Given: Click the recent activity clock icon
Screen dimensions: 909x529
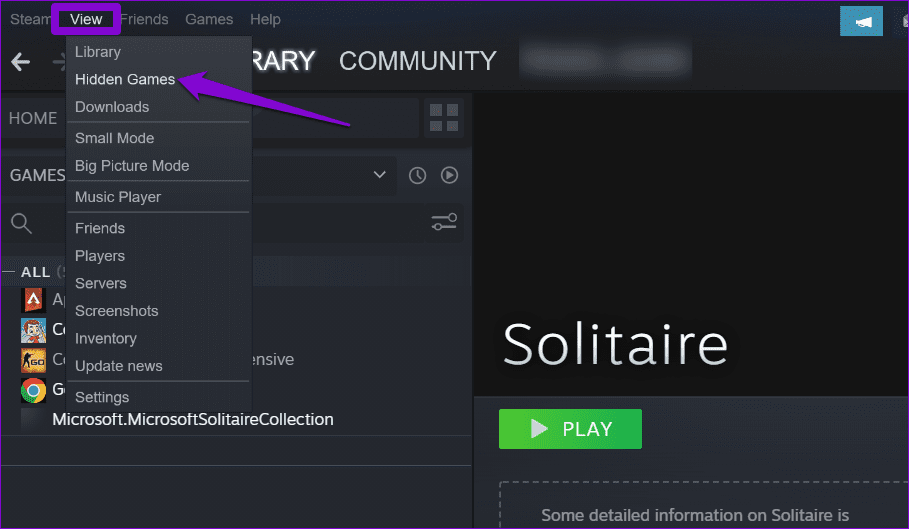Looking at the screenshot, I should [x=417, y=176].
